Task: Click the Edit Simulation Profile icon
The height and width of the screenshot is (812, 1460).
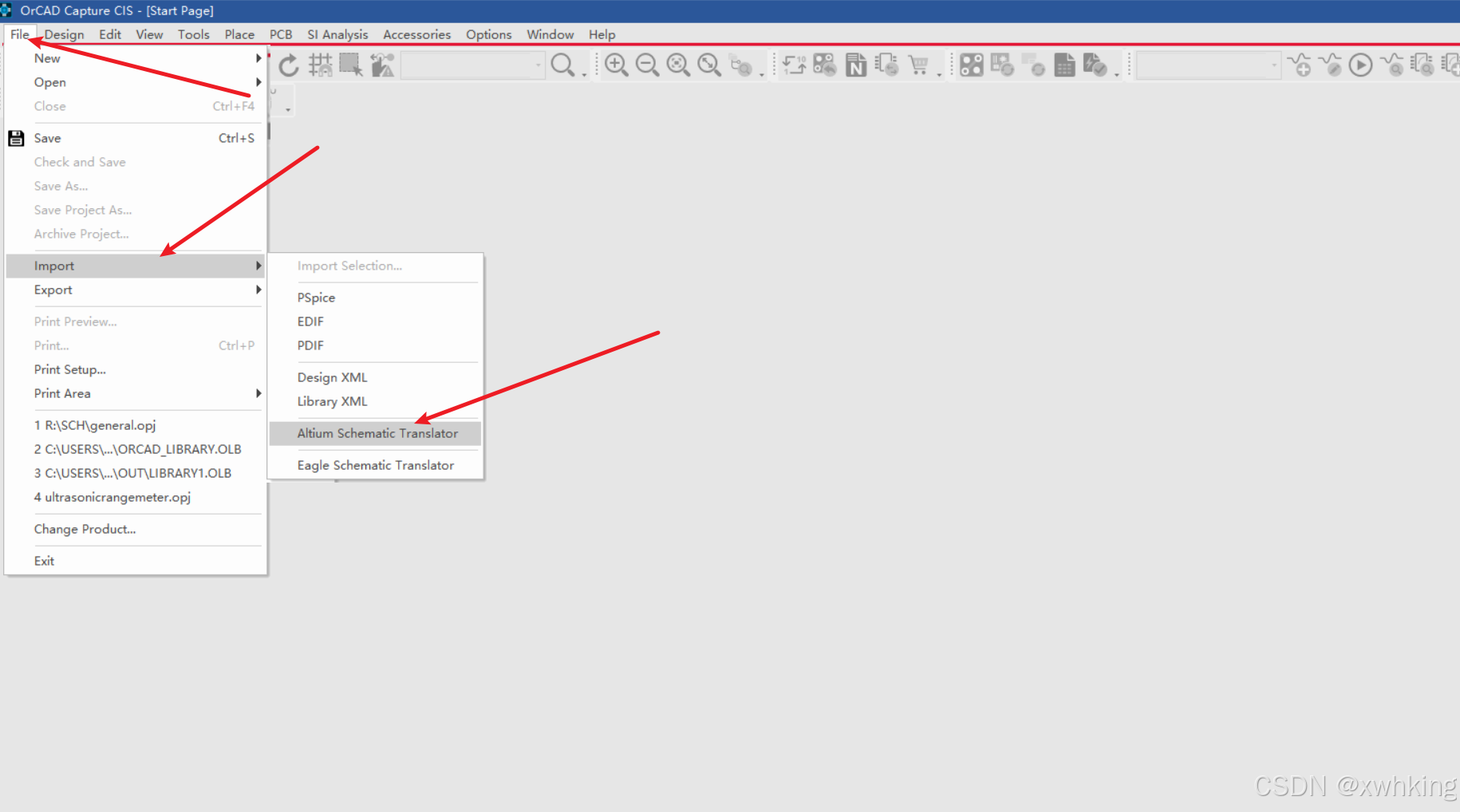Action: [1331, 65]
